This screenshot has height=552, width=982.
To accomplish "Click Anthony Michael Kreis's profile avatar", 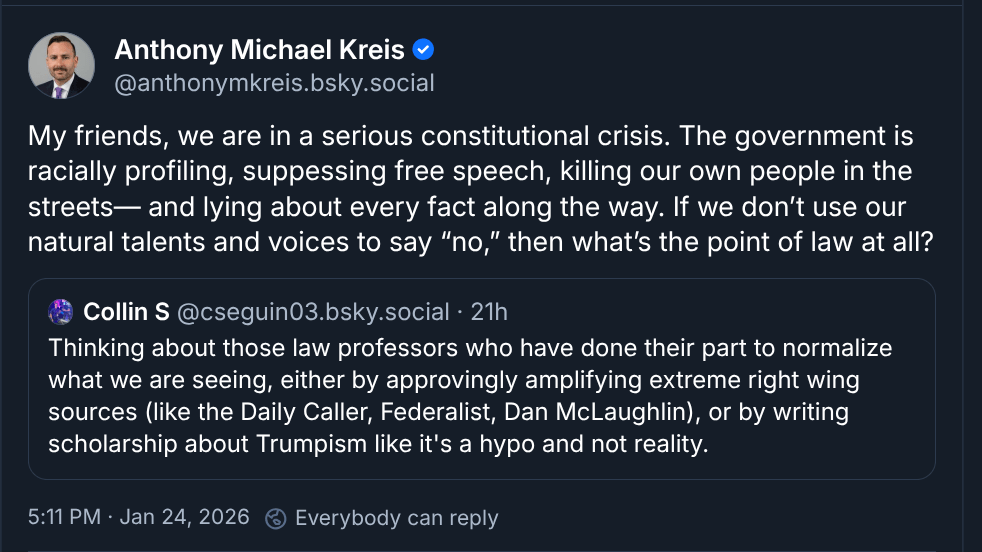I will click(x=61, y=66).
